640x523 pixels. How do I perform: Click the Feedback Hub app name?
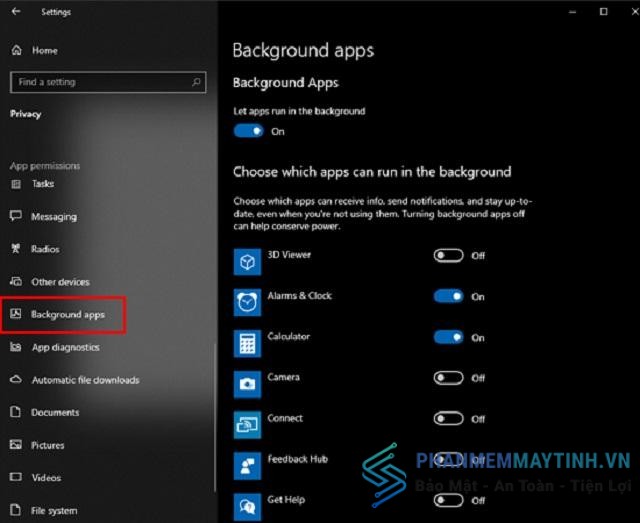coord(298,459)
